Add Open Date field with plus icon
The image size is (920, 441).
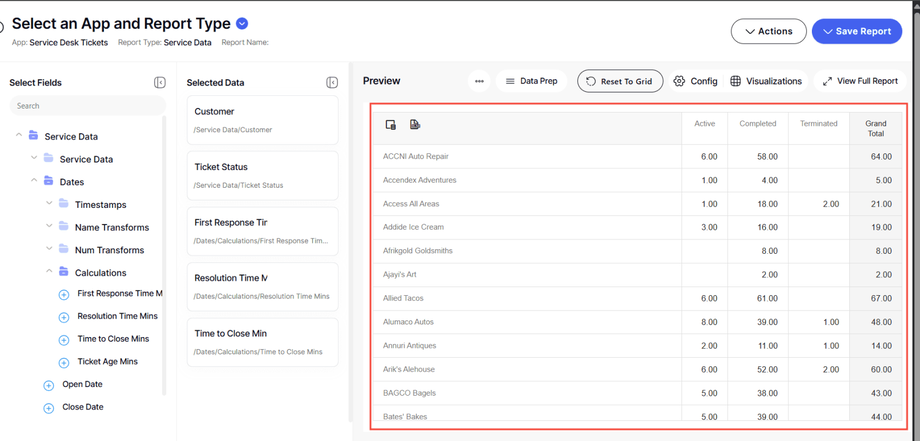(x=48, y=385)
